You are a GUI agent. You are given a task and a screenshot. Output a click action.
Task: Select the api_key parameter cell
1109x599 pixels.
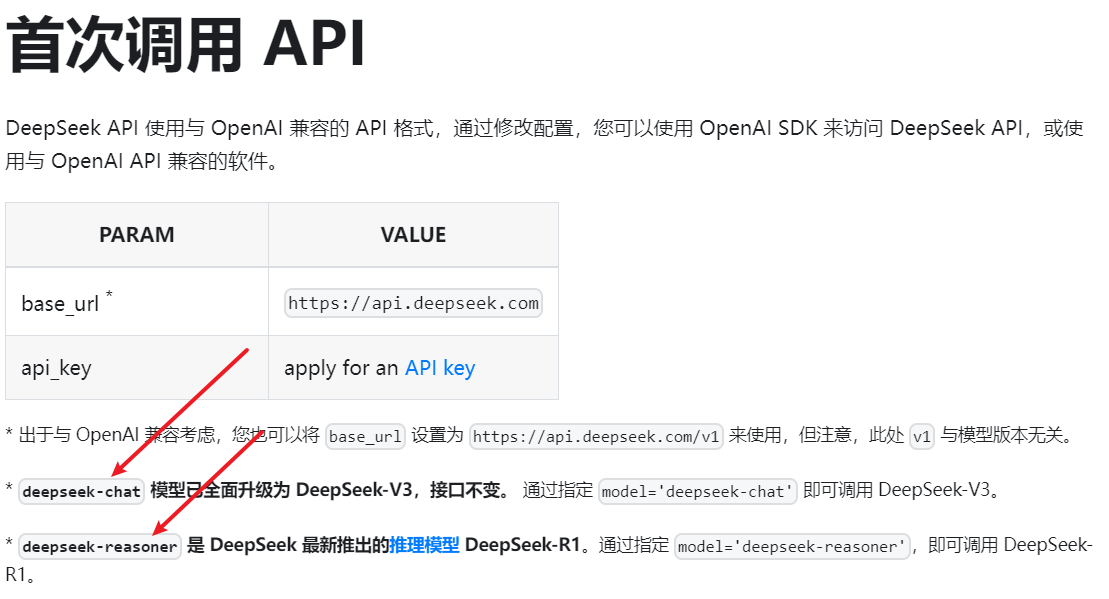coord(137,368)
